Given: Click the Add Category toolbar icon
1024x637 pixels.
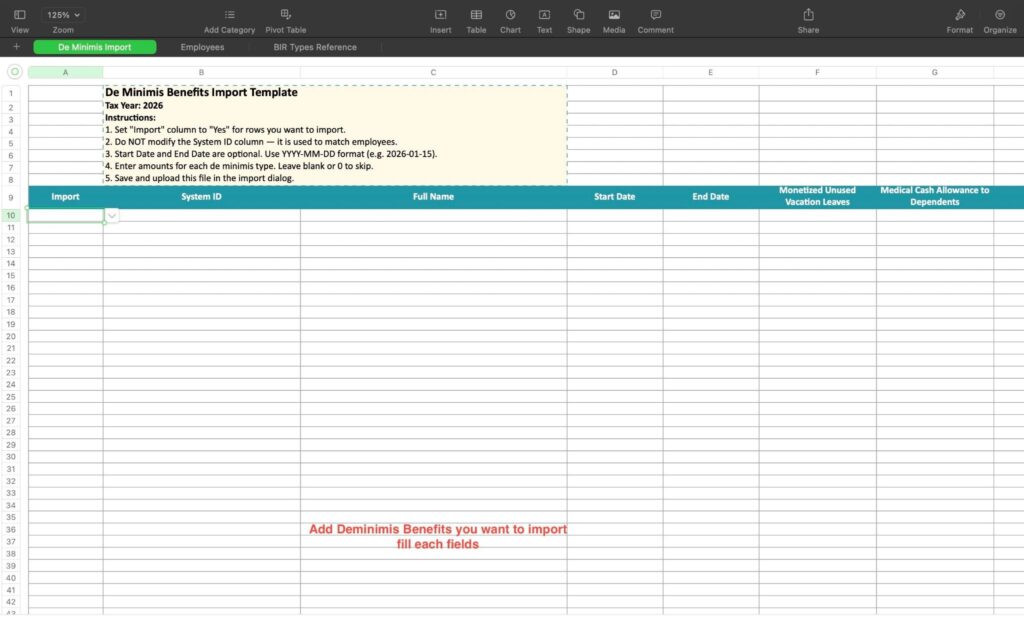Looking at the screenshot, I should (x=229, y=15).
